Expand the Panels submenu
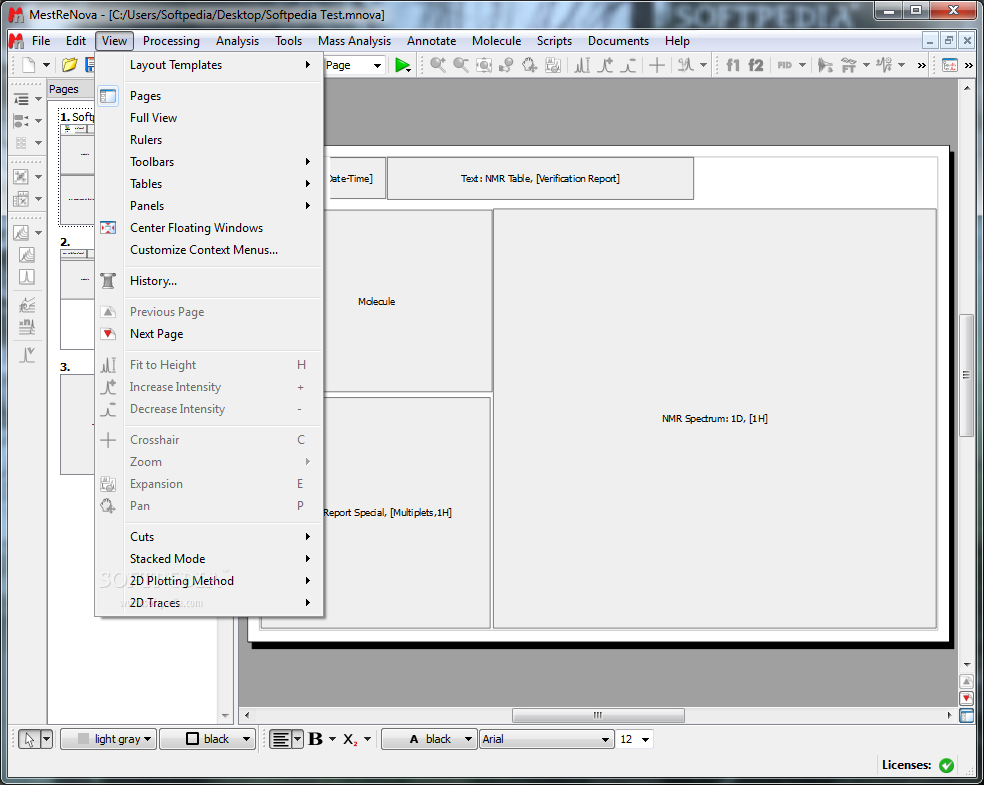Screen dimensions: 984x785 click(x=209, y=206)
